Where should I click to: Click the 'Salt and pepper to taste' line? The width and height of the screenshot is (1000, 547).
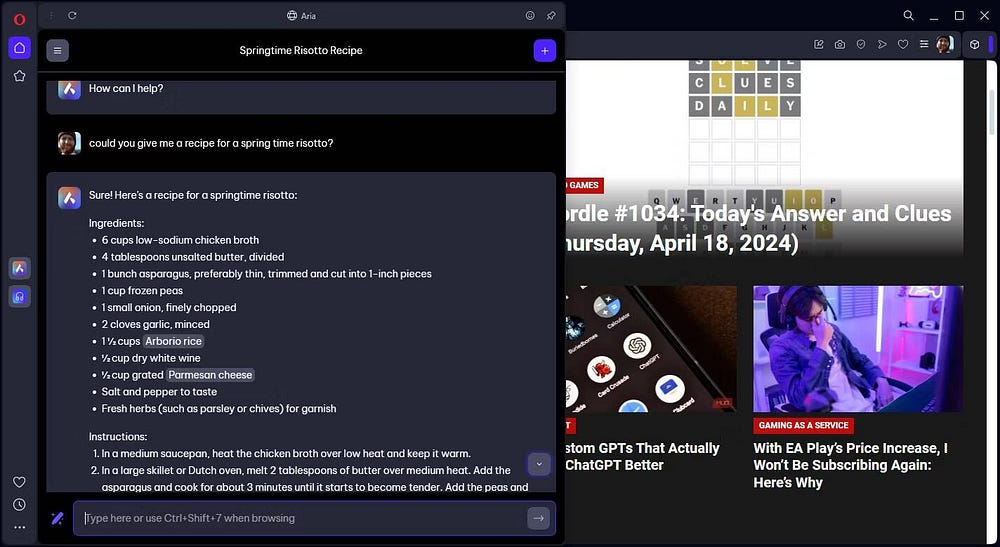pyautogui.click(x=159, y=392)
